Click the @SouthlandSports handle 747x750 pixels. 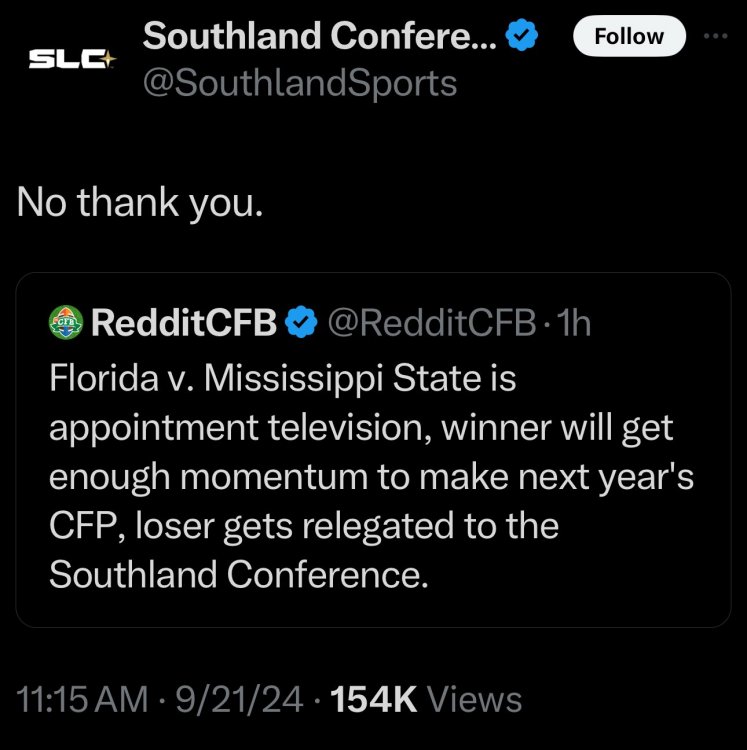click(300, 83)
